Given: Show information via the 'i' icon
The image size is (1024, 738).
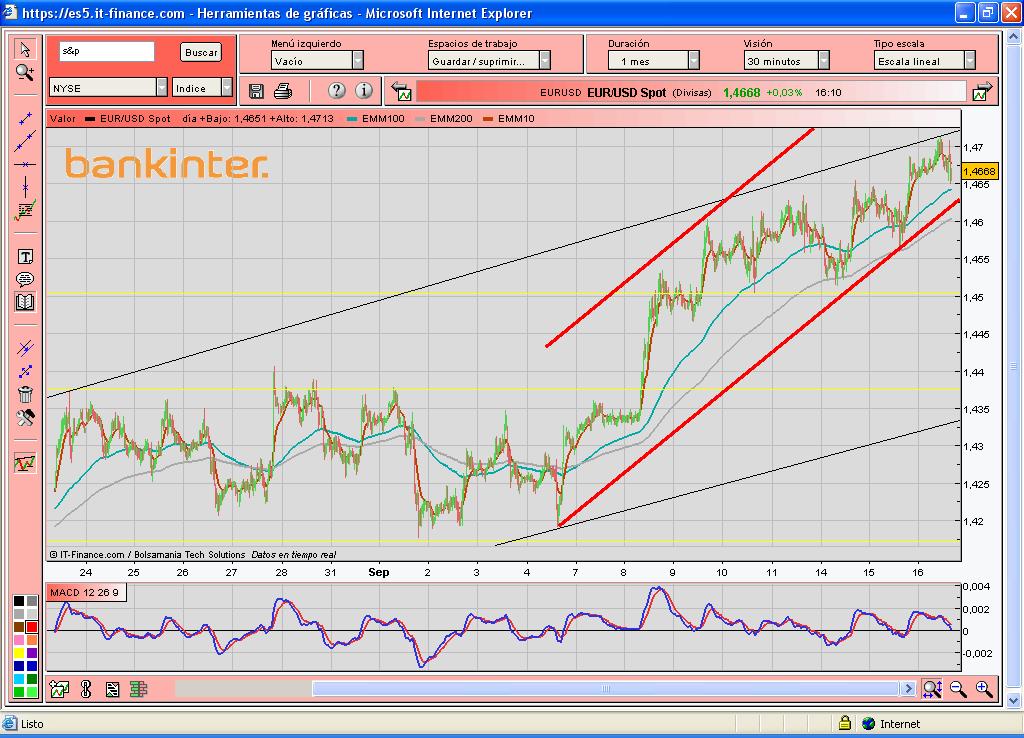Looking at the screenshot, I should 364,91.
